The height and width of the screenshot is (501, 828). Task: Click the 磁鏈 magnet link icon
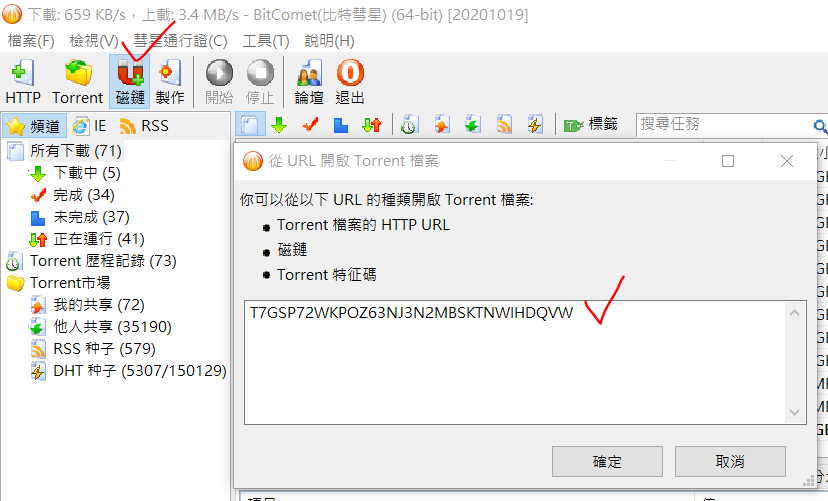coord(130,82)
